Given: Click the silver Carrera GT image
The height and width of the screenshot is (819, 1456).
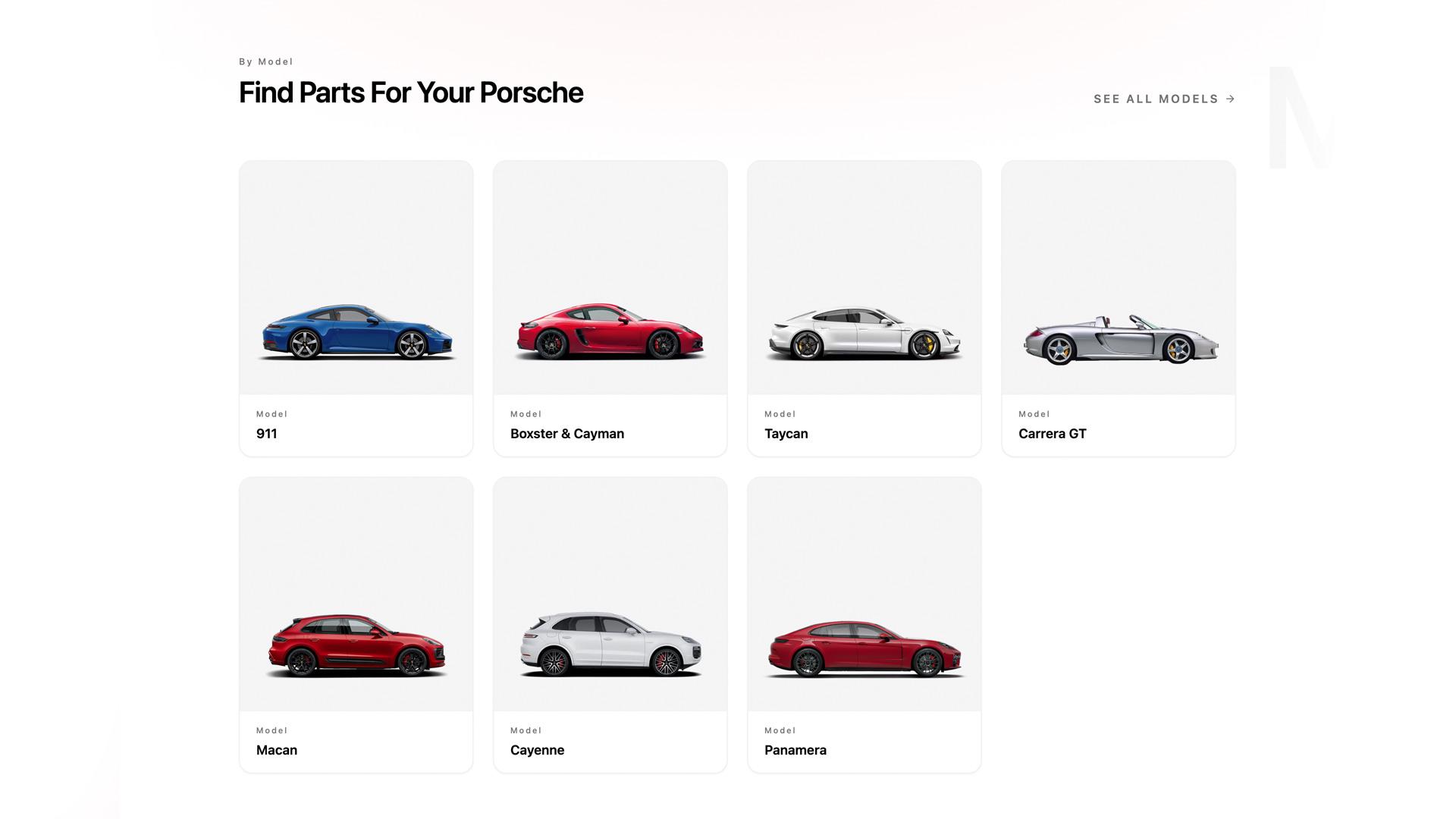Looking at the screenshot, I should (x=1119, y=340).
